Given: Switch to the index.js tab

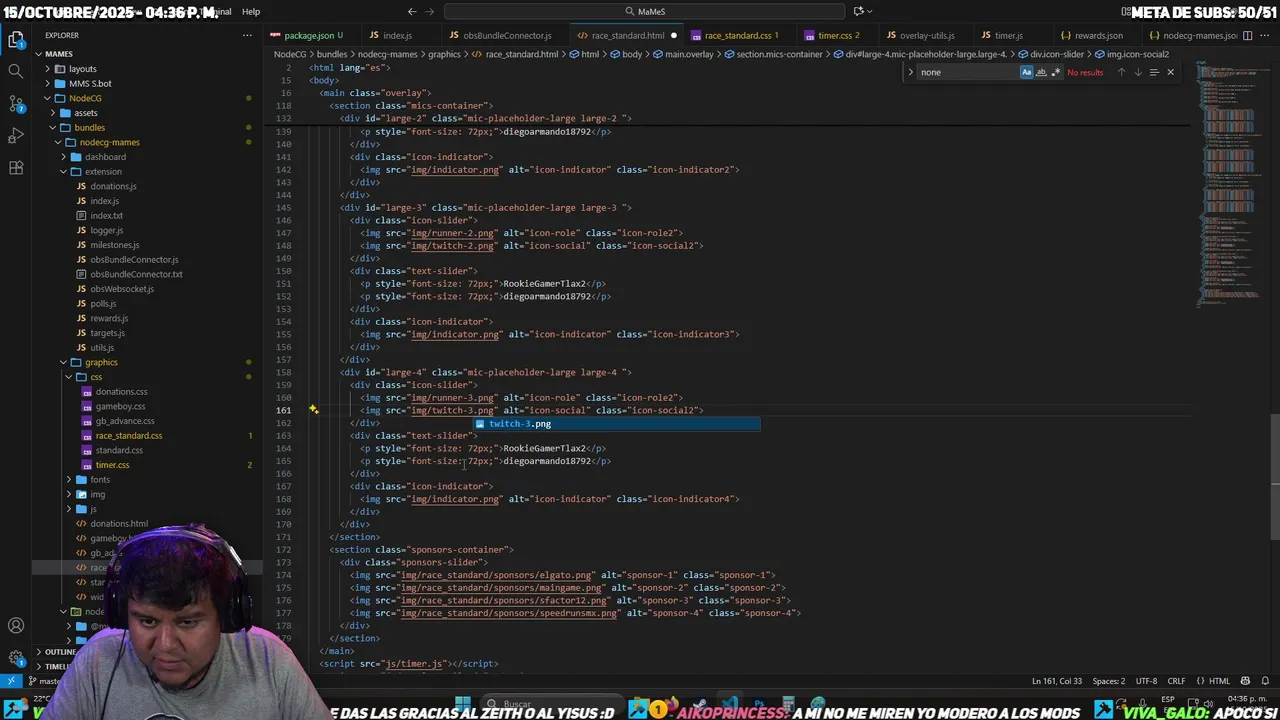Looking at the screenshot, I should (x=397, y=35).
